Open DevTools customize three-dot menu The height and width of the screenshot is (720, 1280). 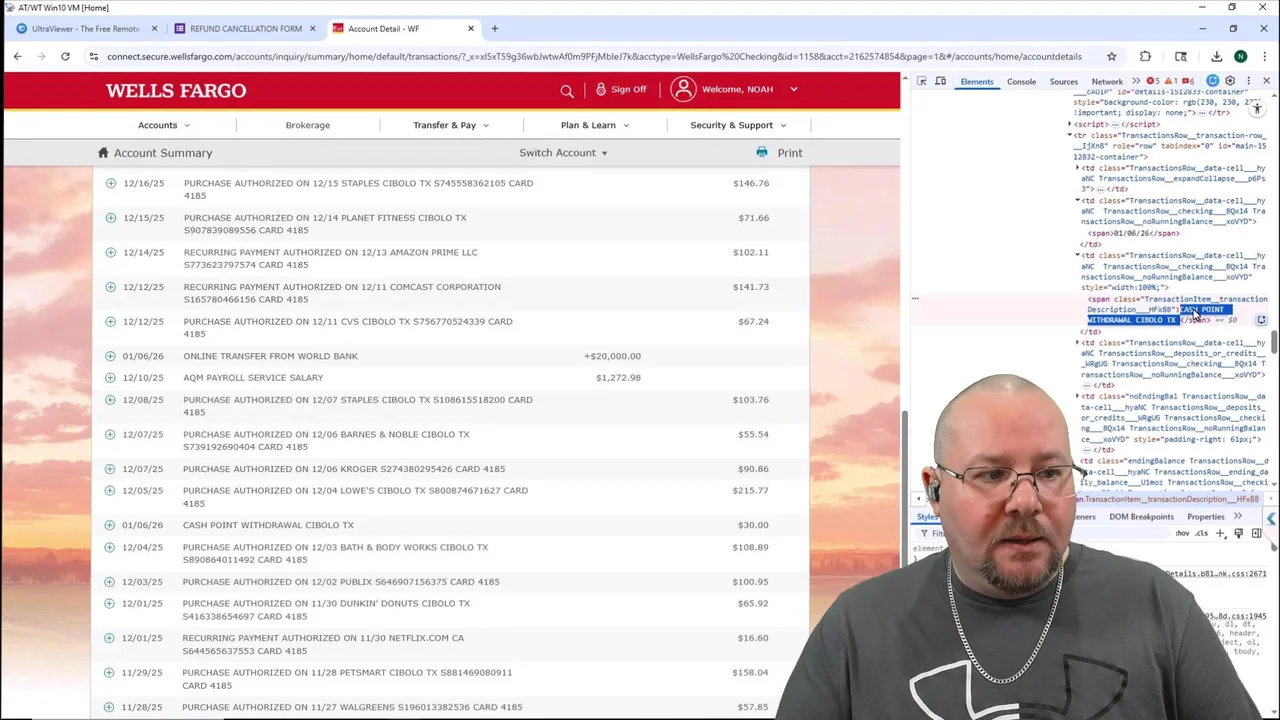tap(1248, 81)
